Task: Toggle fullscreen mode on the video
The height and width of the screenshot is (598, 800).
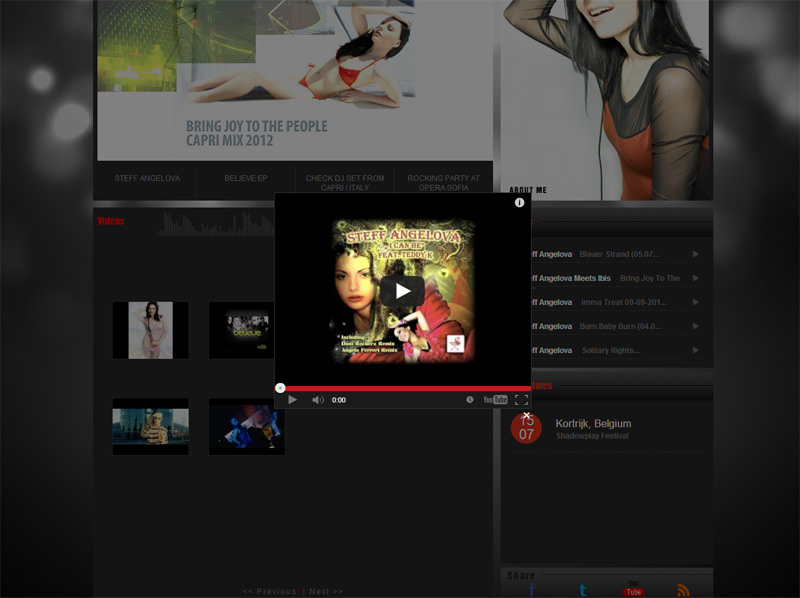Action: [521, 400]
